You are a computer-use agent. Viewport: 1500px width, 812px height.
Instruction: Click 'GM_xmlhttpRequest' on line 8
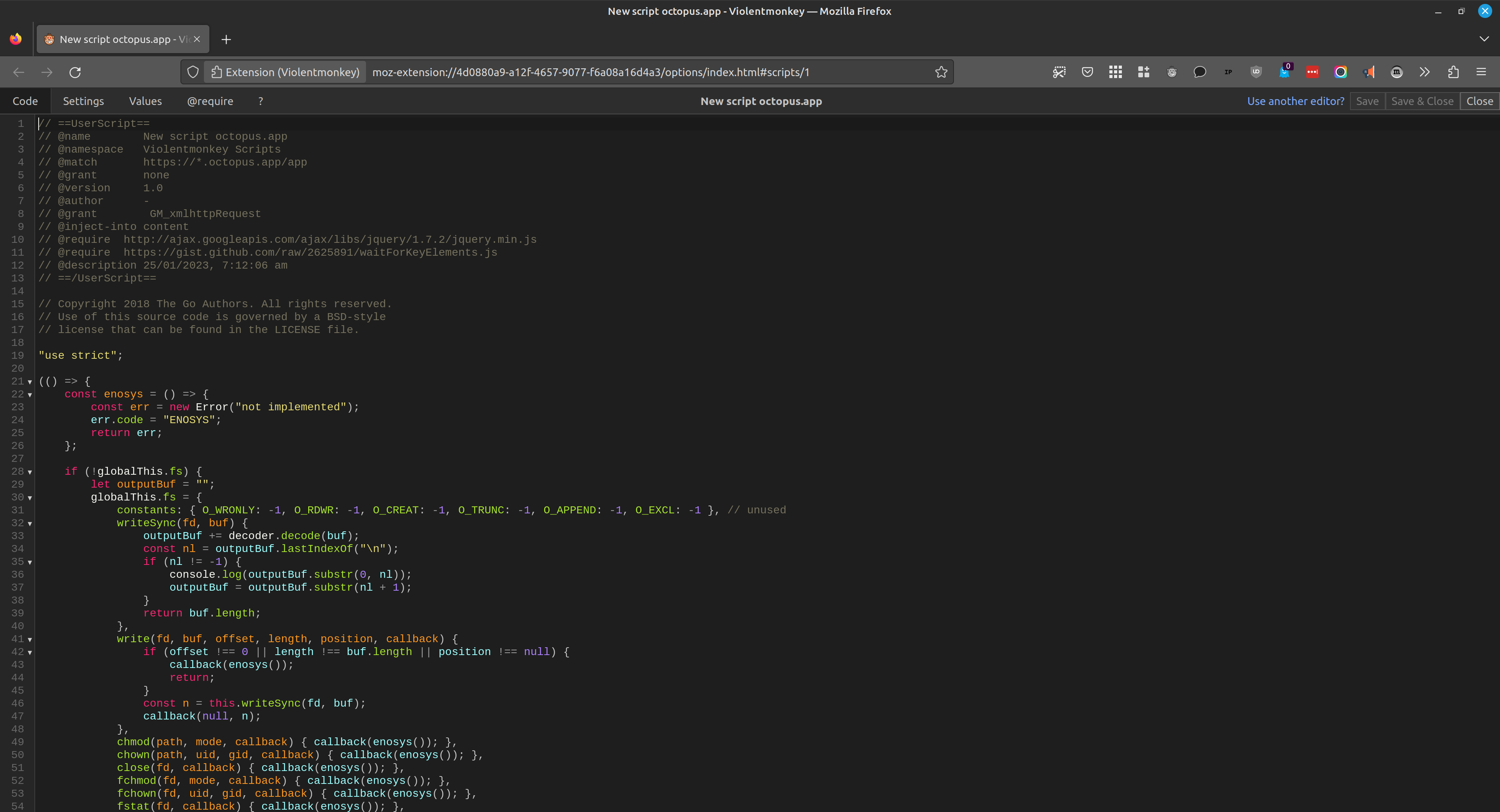(205, 214)
